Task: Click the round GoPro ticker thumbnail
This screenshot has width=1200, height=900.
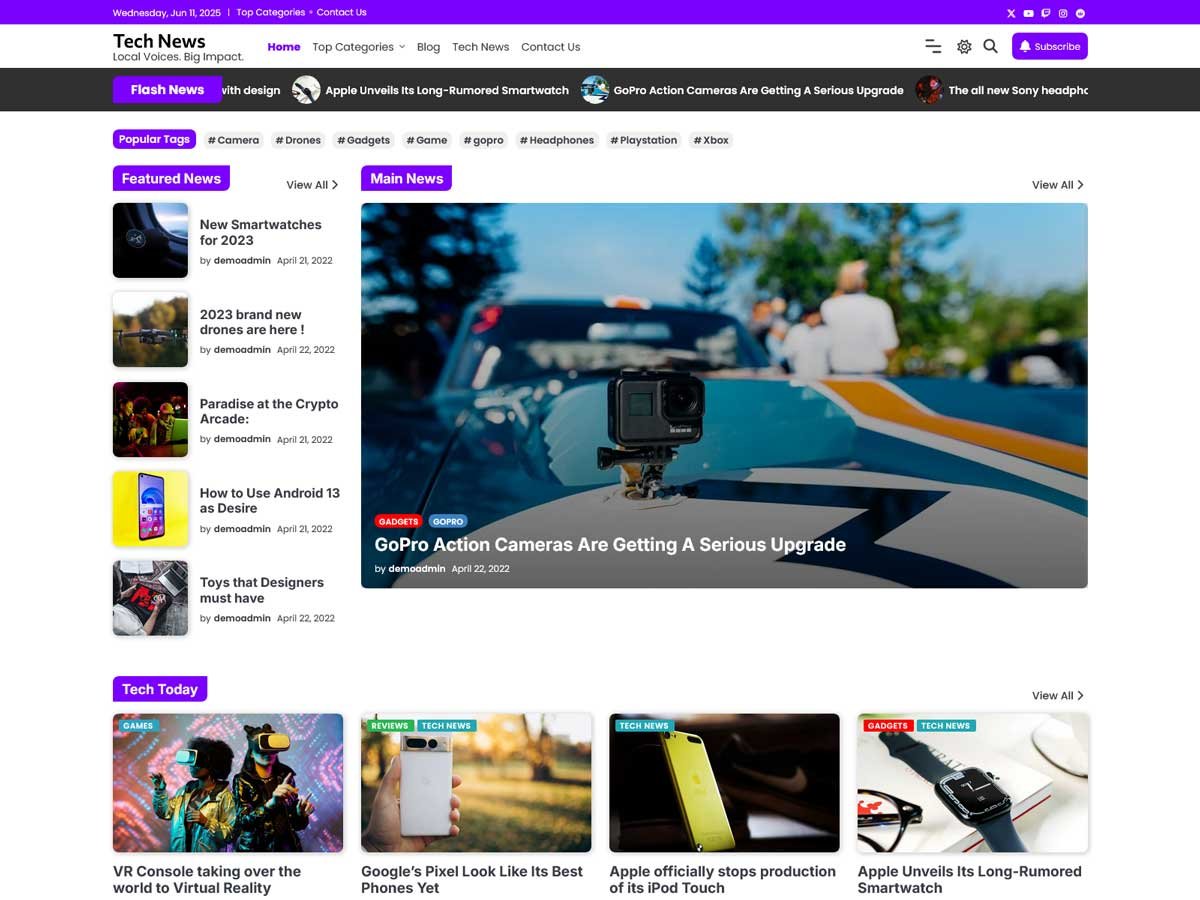Action: pyautogui.click(x=595, y=90)
